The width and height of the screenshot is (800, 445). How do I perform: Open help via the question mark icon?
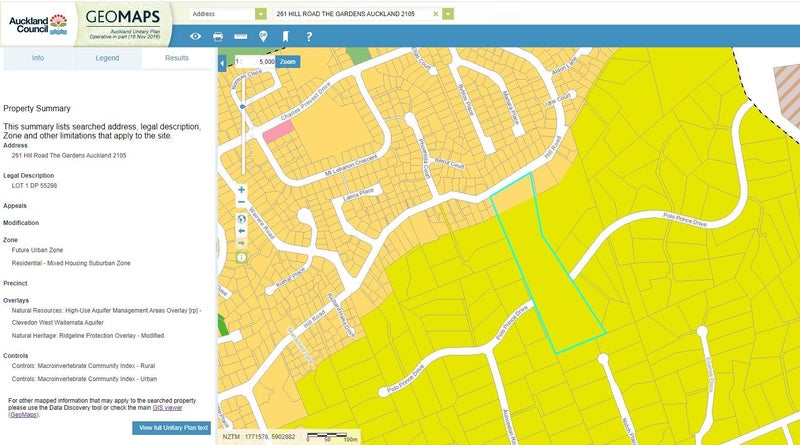pyautogui.click(x=309, y=37)
